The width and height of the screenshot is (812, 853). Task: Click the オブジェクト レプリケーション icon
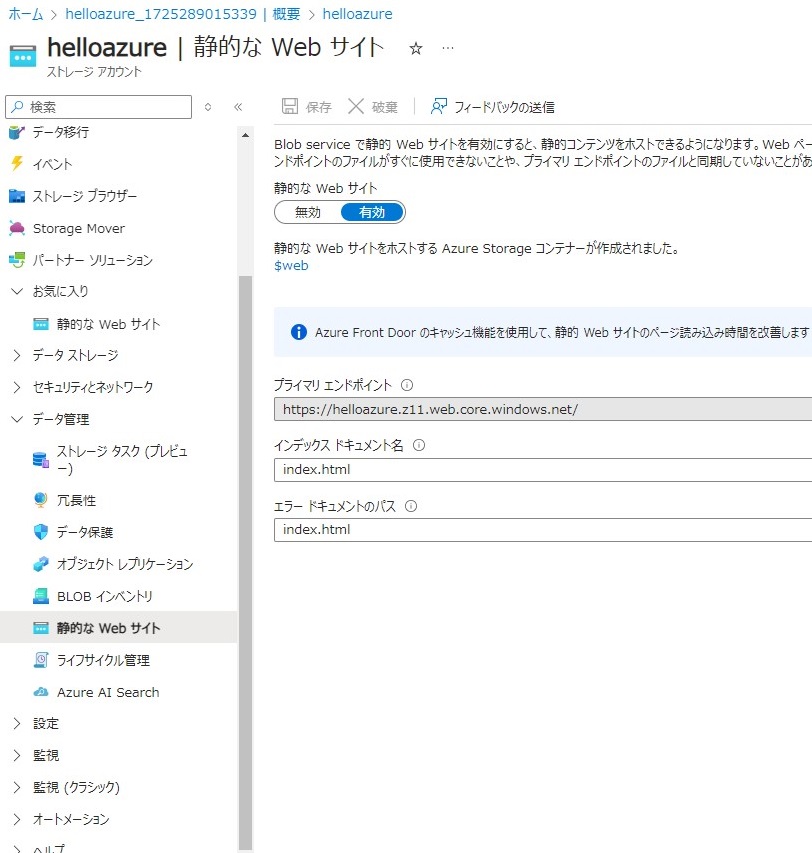click(x=41, y=564)
